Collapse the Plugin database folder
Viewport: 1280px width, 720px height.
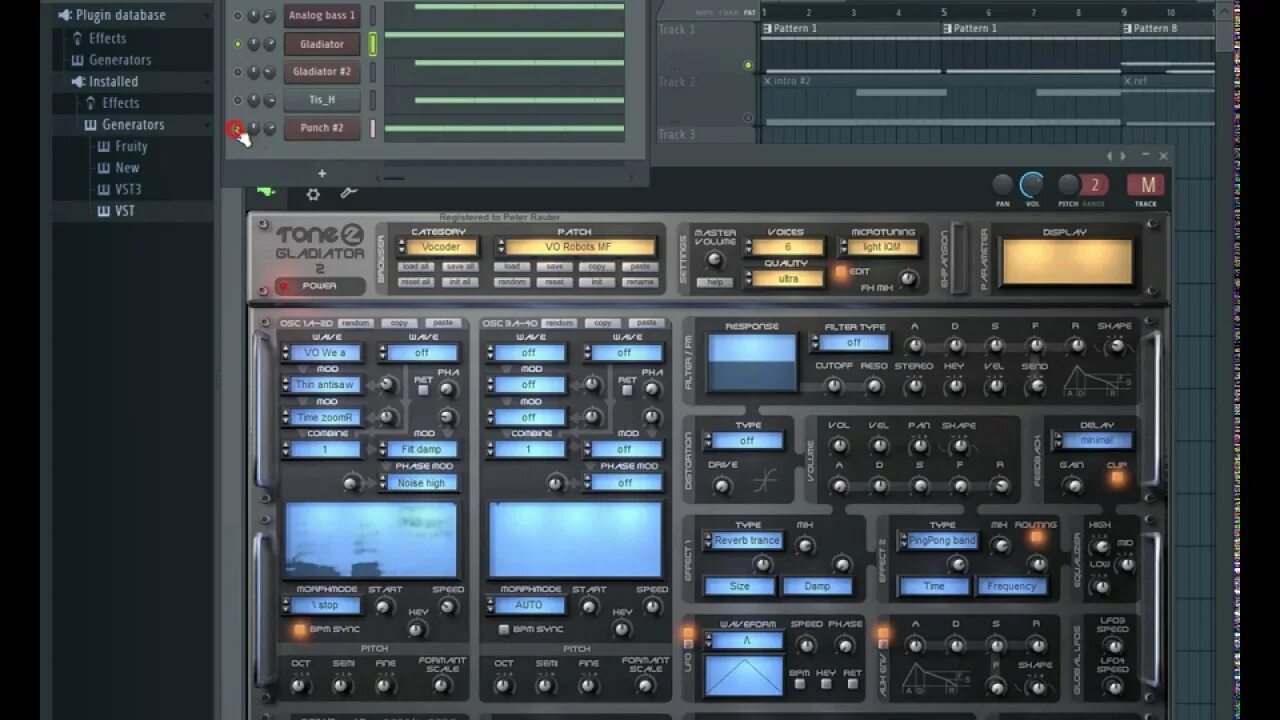[x=120, y=15]
